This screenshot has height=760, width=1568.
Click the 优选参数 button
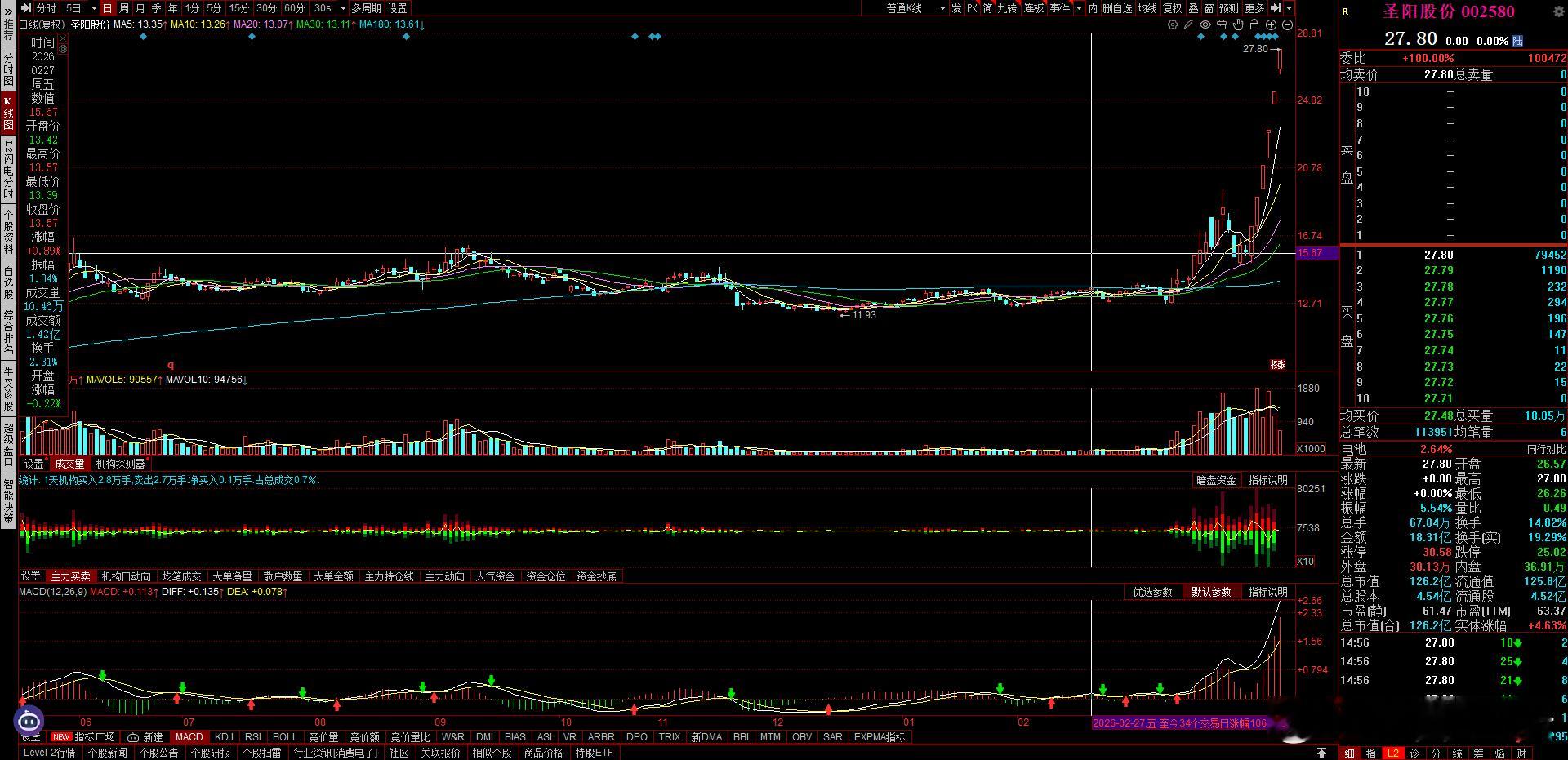(x=1152, y=592)
